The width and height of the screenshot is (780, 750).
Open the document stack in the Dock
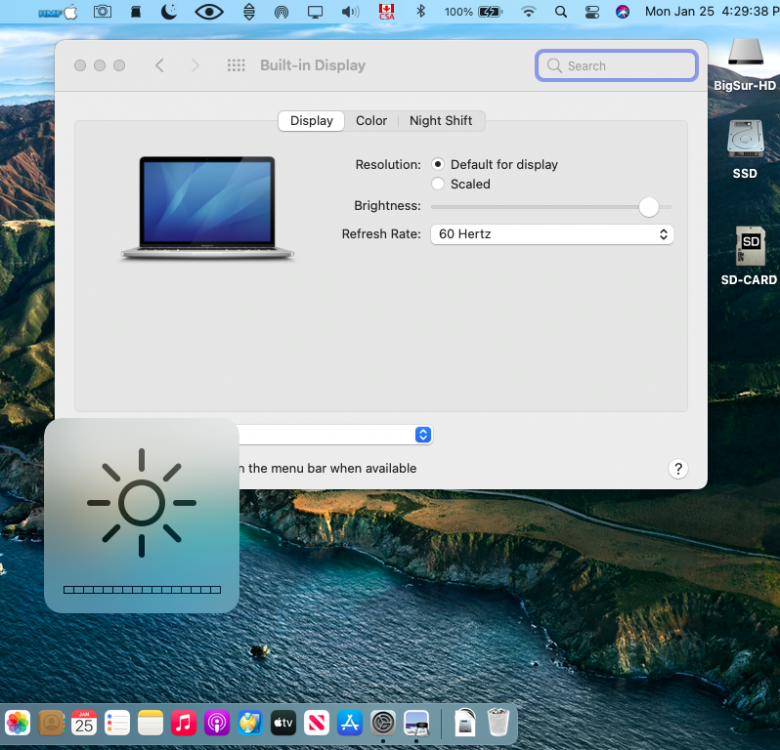[465, 723]
